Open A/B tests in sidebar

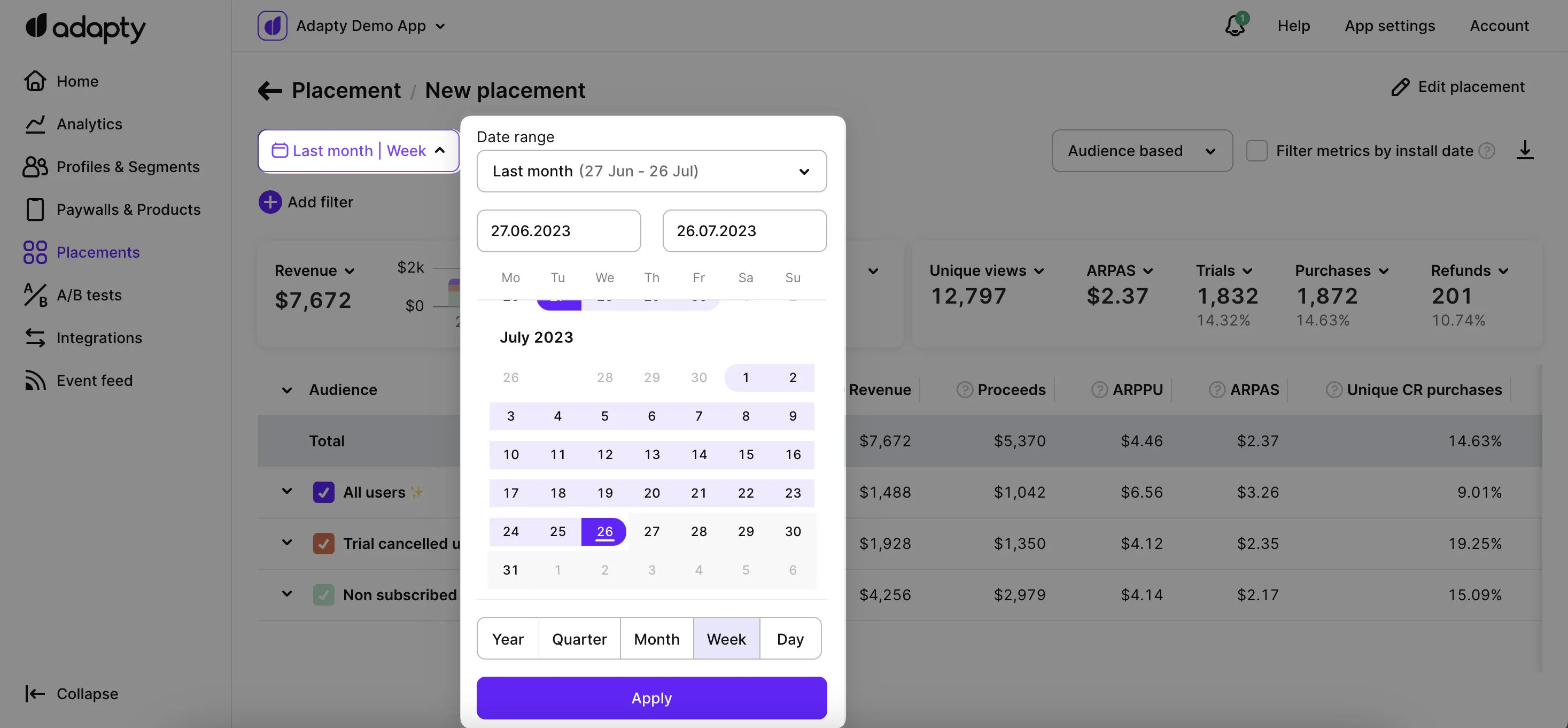pyautogui.click(x=89, y=295)
